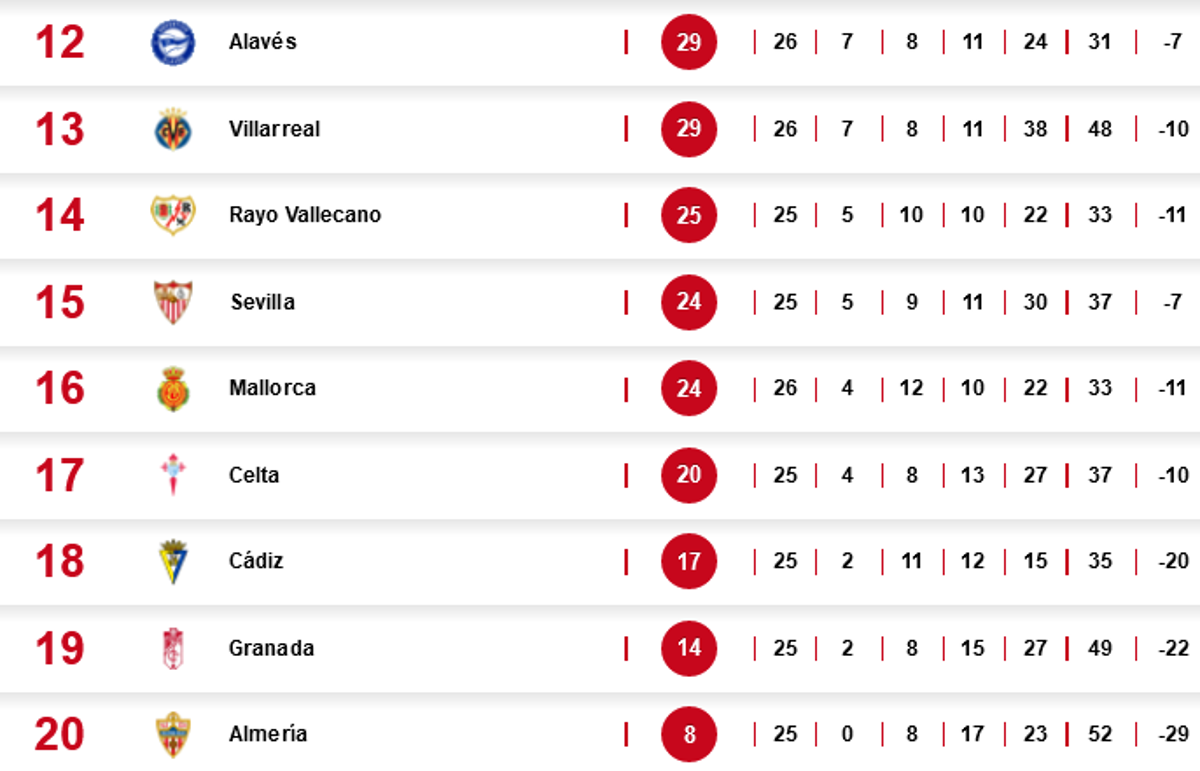Click the Alavés club crest
Viewport: 1200px width, 771px height.
tap(173, 43)
